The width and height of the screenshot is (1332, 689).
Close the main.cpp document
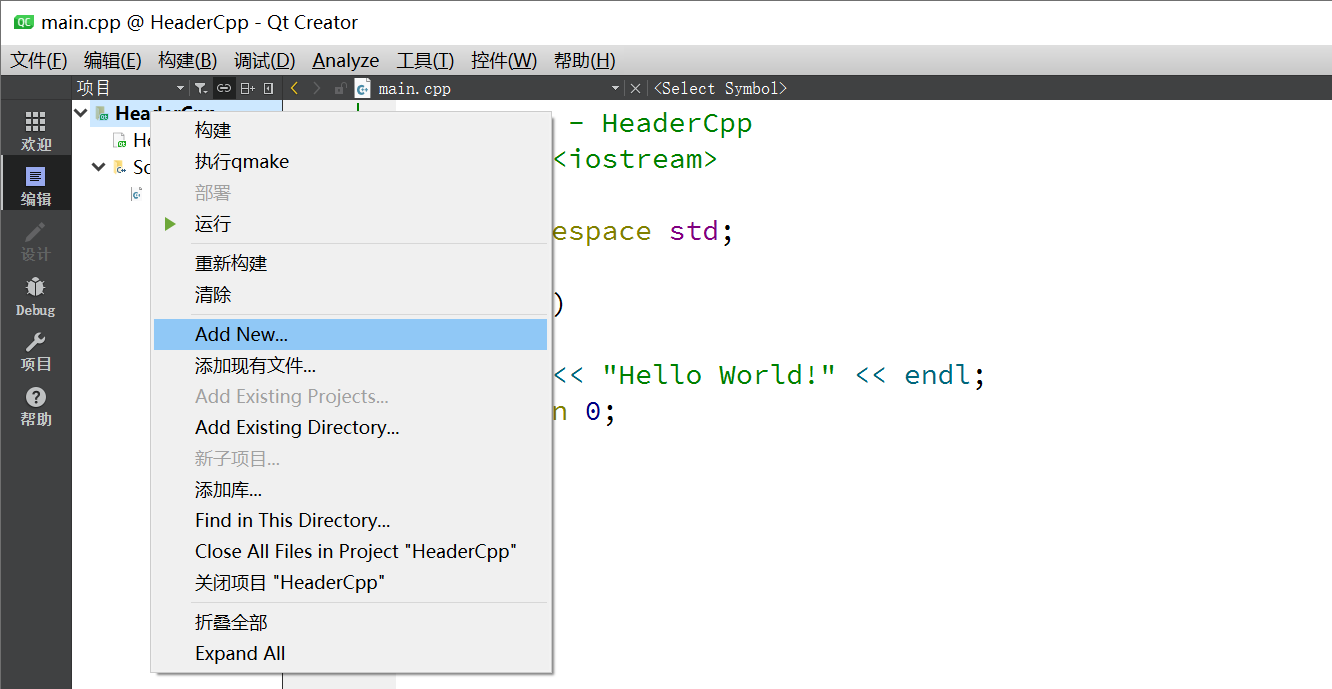(635, 88)
